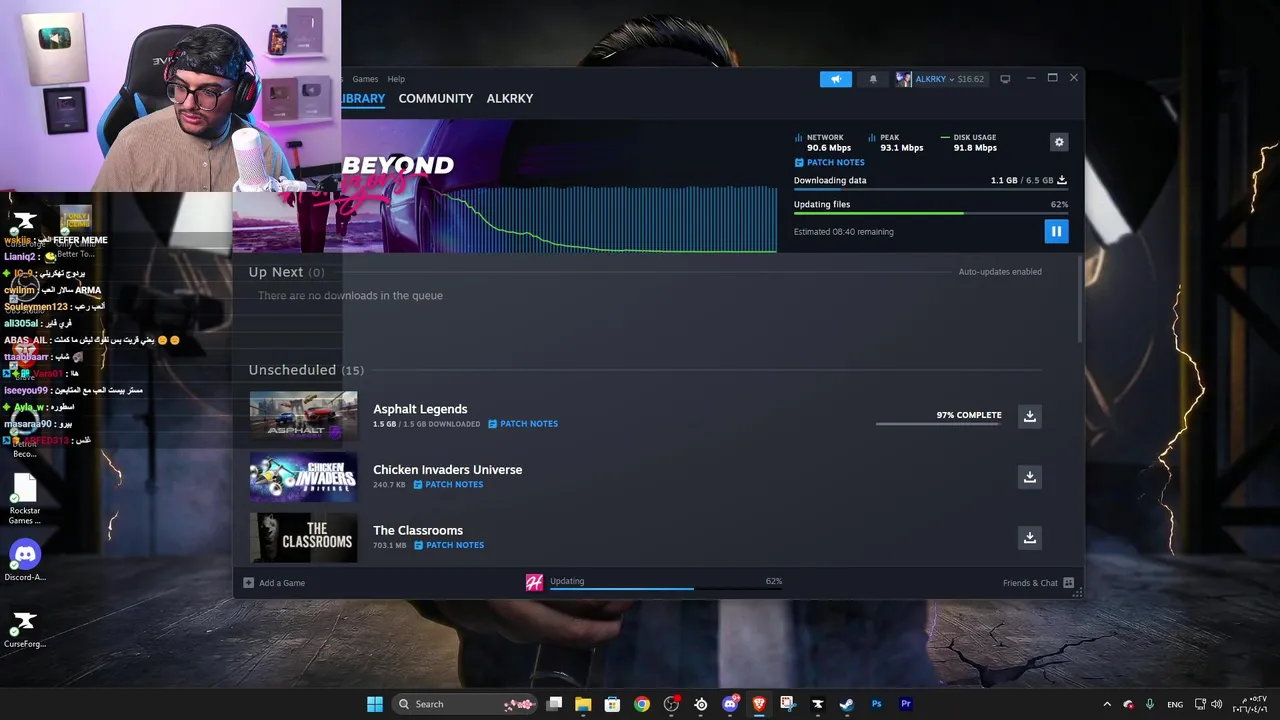The image size is (1280, 720).
Task: Click the Peak 93.1 Mbps stat
Action: coord(896,142)
